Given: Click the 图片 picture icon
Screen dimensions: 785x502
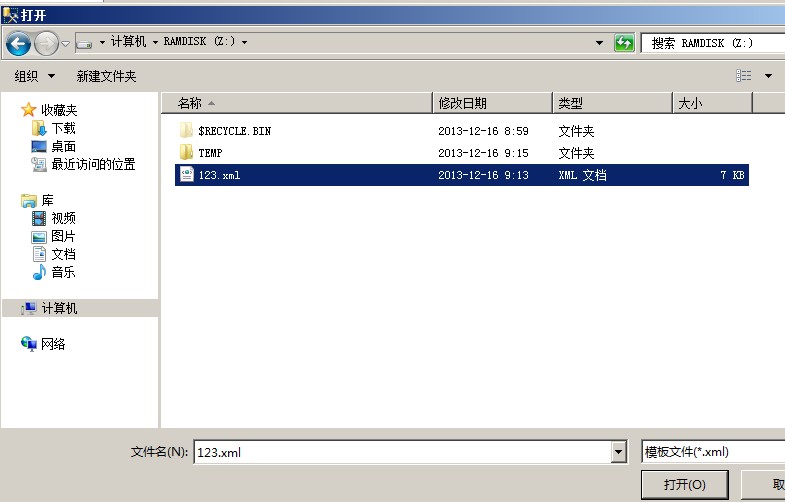Looking at the screenshot, I should coord(39,237).
